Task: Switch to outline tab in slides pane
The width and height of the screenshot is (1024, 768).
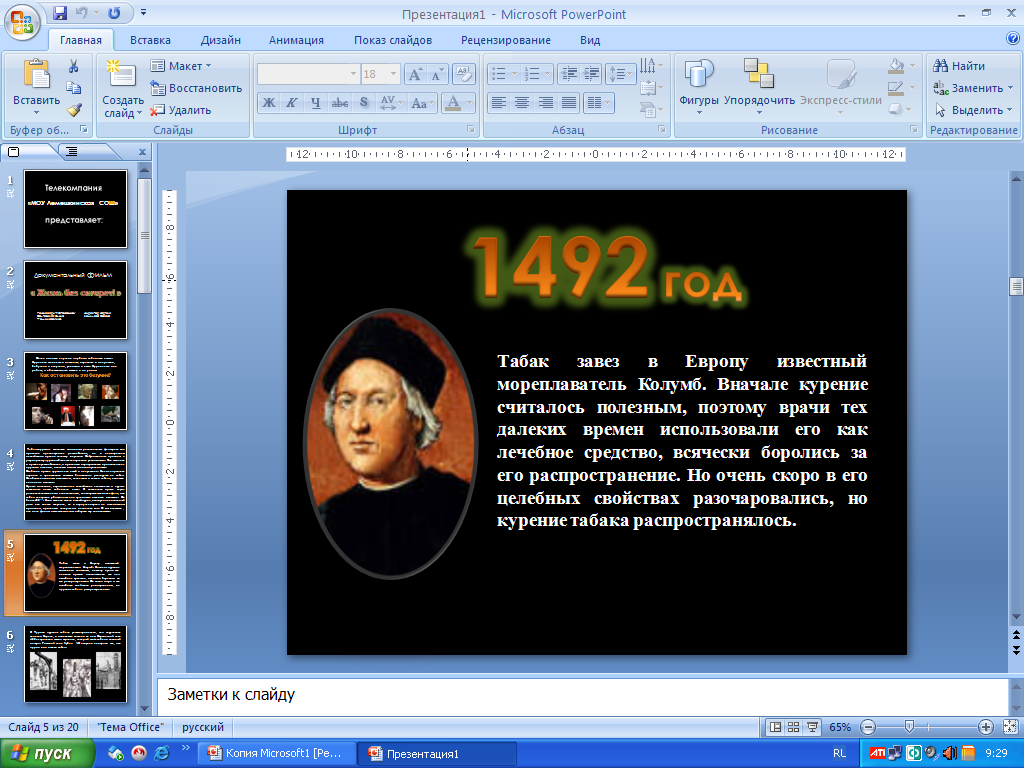Action: [x=72, y=152]
